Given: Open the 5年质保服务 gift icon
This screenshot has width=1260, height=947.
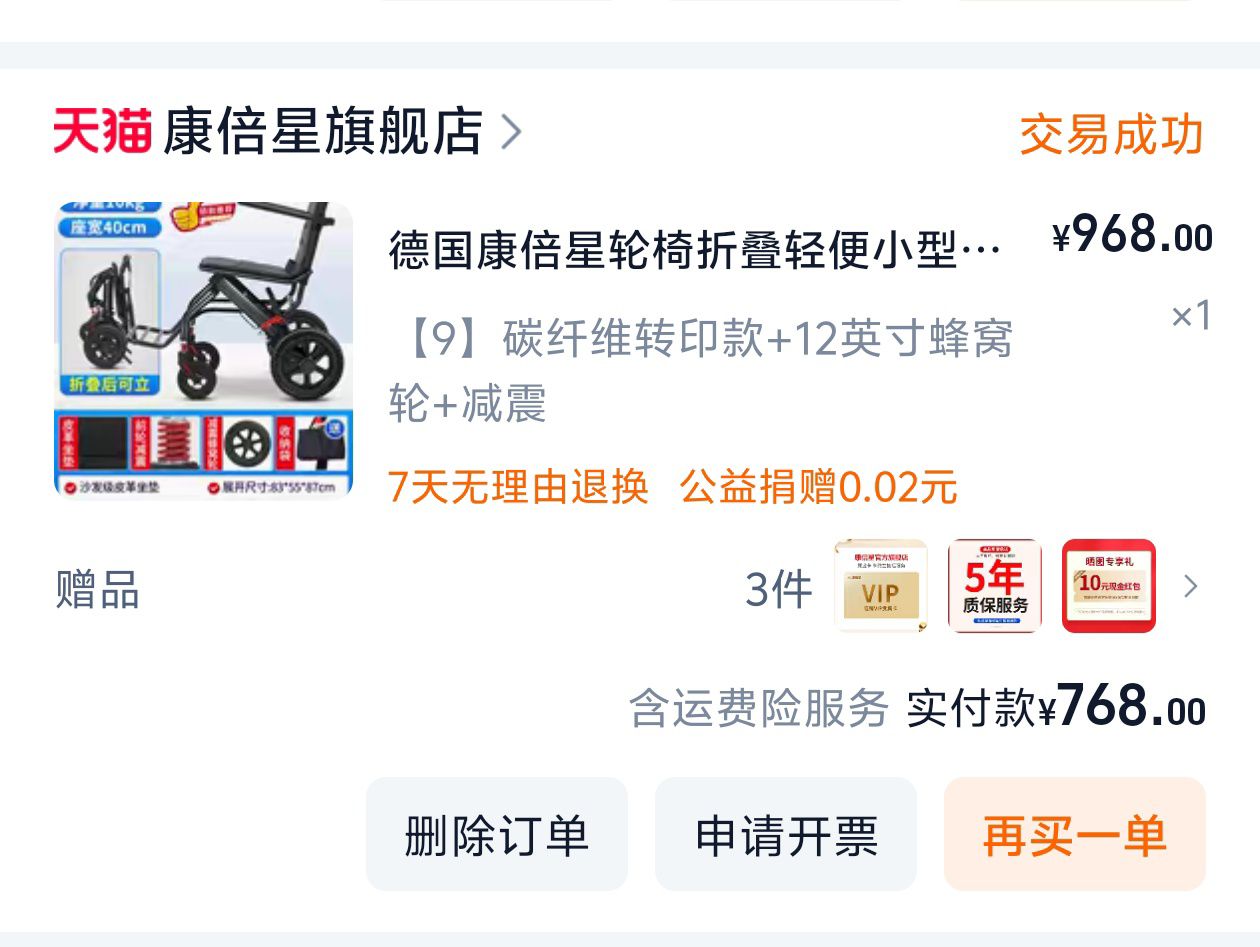Looking at the screenshot, I should [995, 586].
